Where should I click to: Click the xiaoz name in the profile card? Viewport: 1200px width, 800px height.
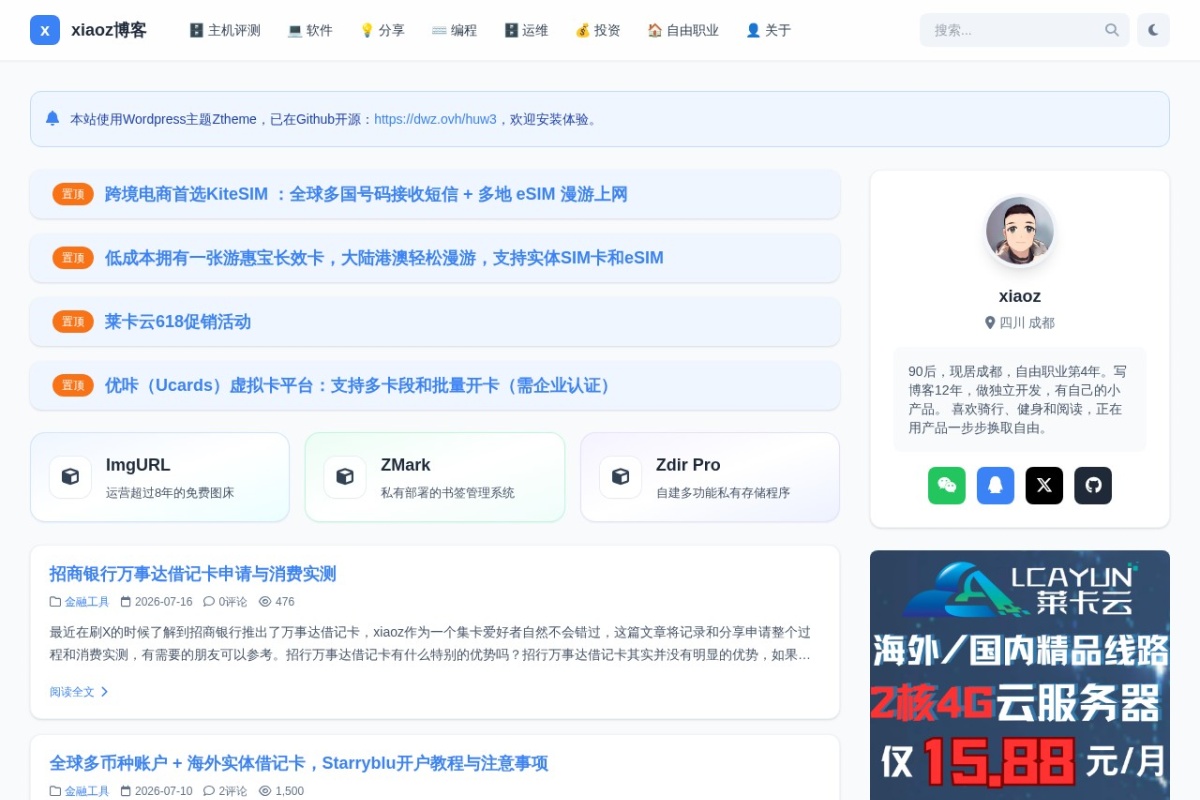coord(1020,296)
